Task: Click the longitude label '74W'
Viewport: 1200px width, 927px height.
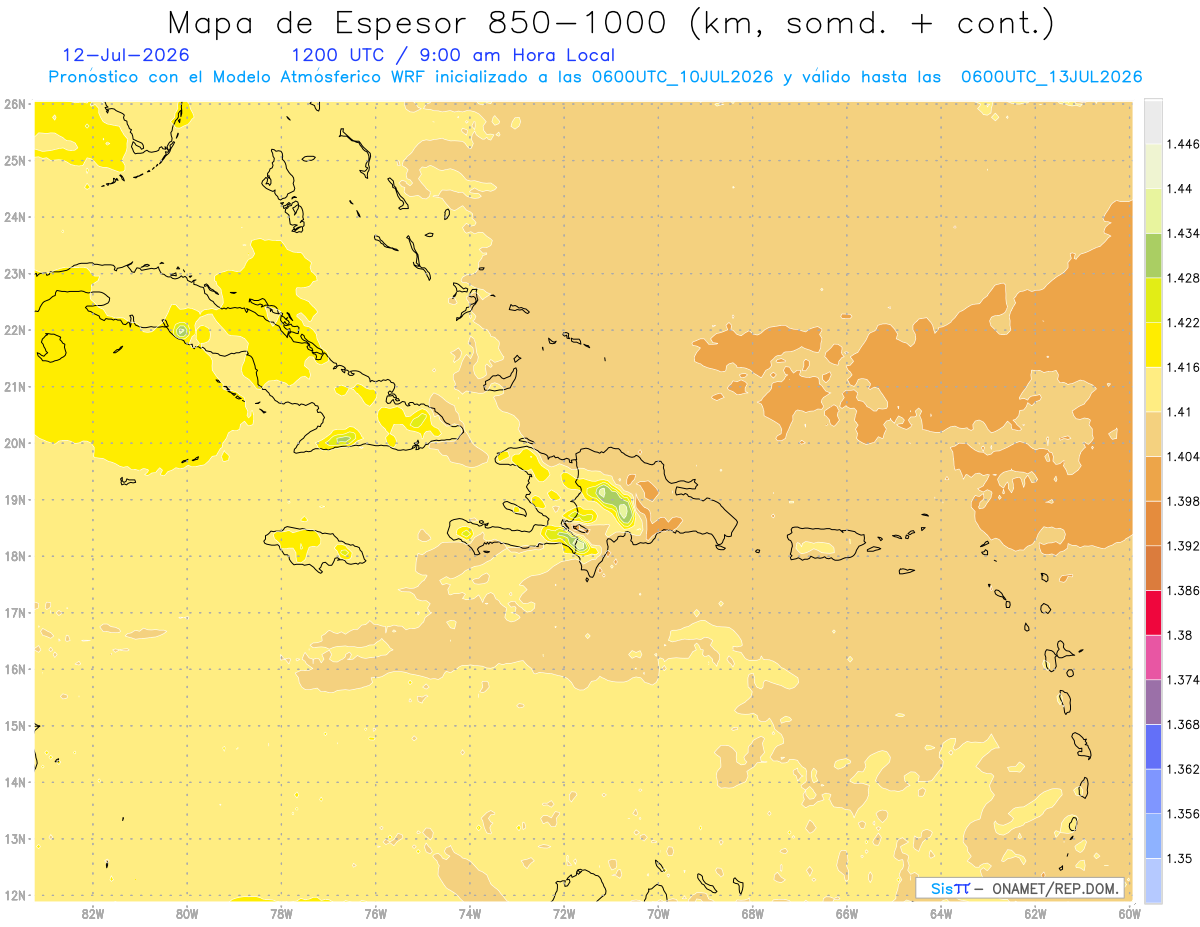Action: point(469,913)
